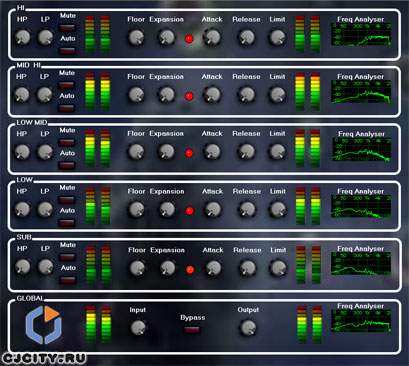Click the GLOBAL Output knob
Image resolution: width=409 pixels, height=366 pixels.
[x=248, y=328]
